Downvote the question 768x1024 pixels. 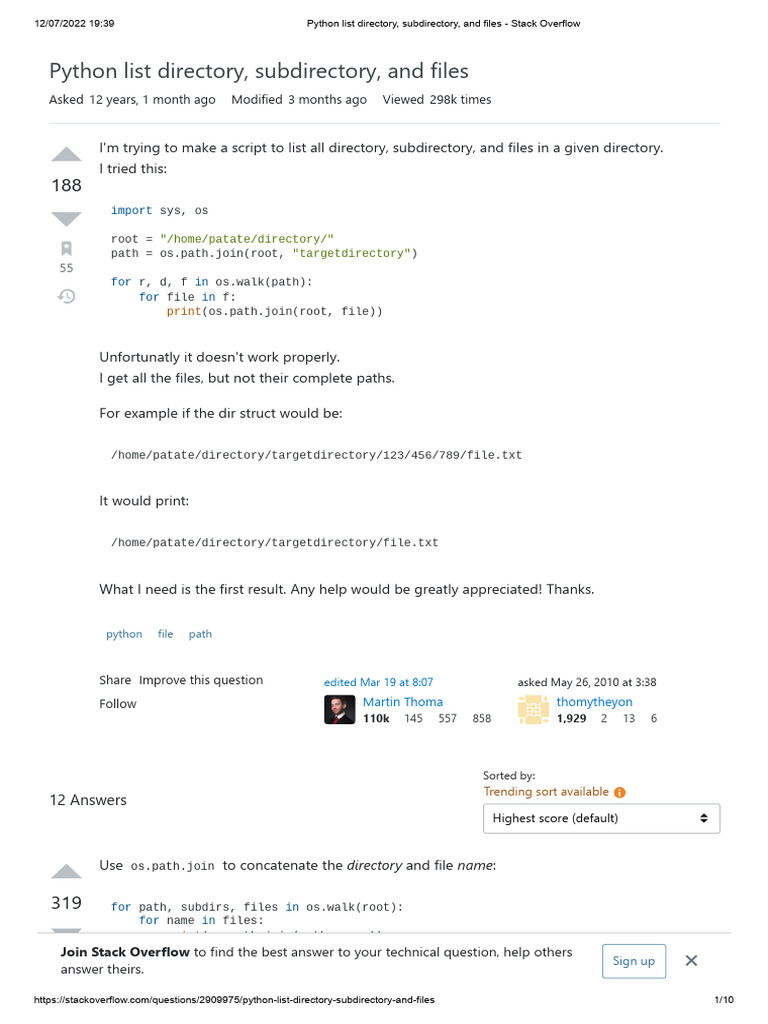tap(66, 218)
